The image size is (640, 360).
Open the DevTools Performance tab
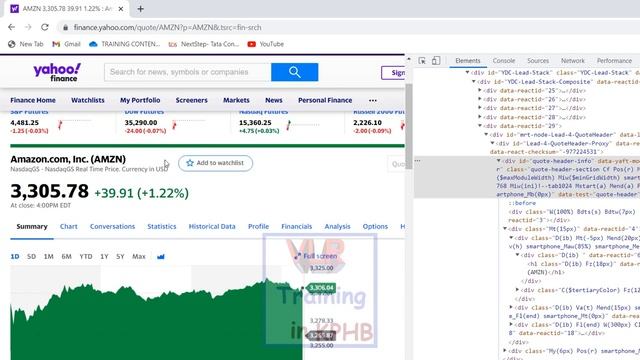(614, 61)
